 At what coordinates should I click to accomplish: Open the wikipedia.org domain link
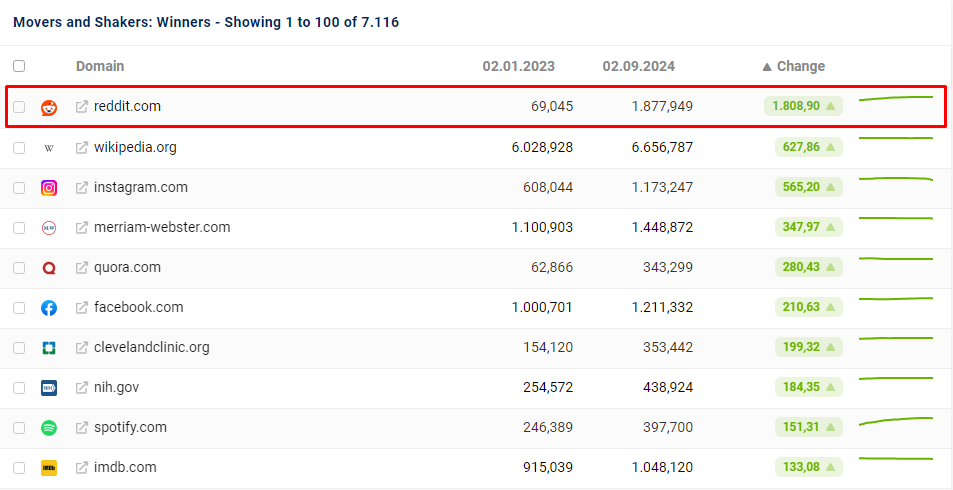135,147
